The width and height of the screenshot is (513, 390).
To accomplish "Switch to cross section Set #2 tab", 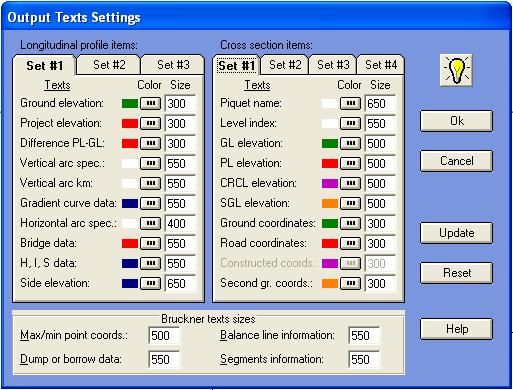I will [x=285, y=65].
